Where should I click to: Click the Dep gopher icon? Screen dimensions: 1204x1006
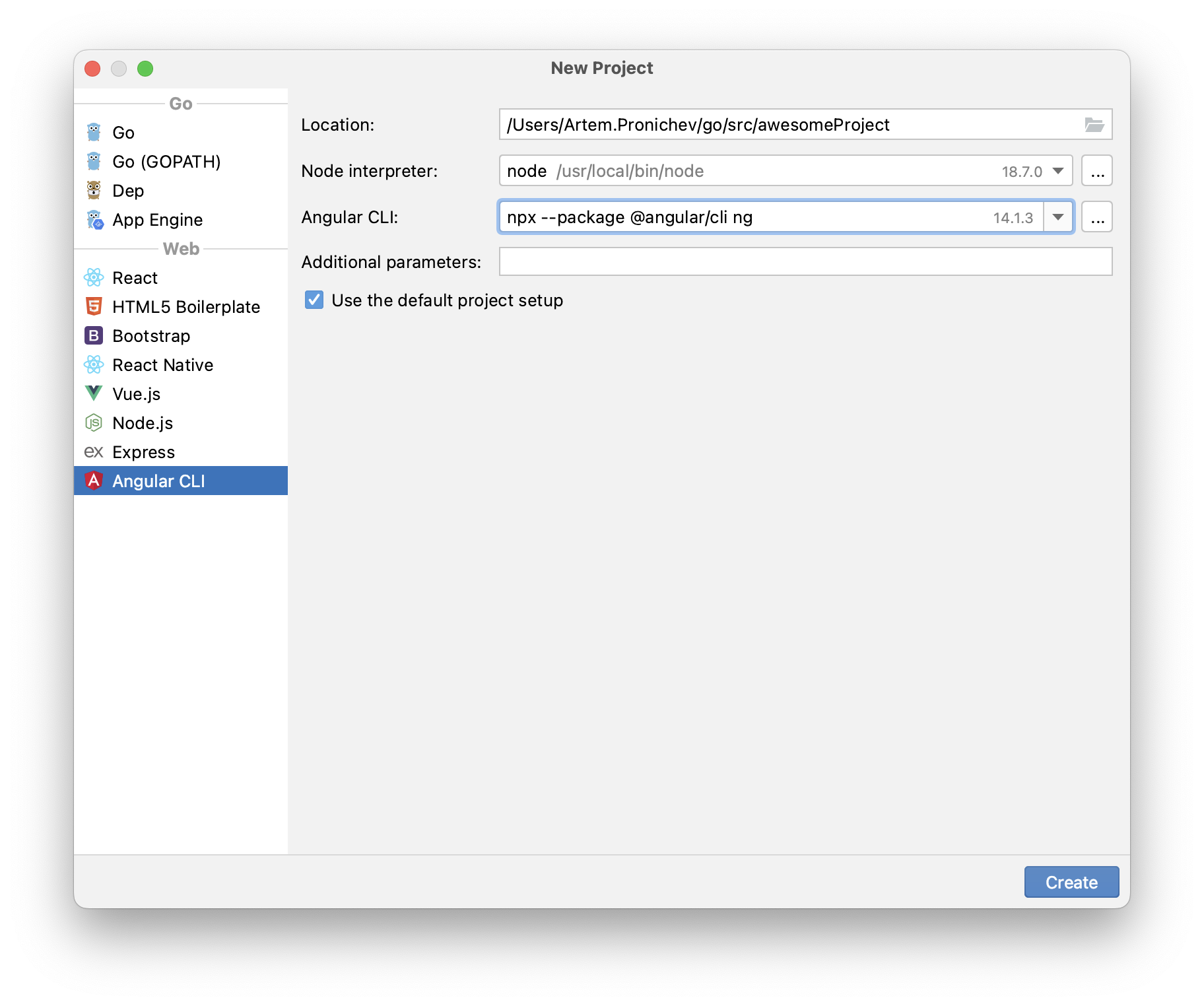(x=94, y=190)
